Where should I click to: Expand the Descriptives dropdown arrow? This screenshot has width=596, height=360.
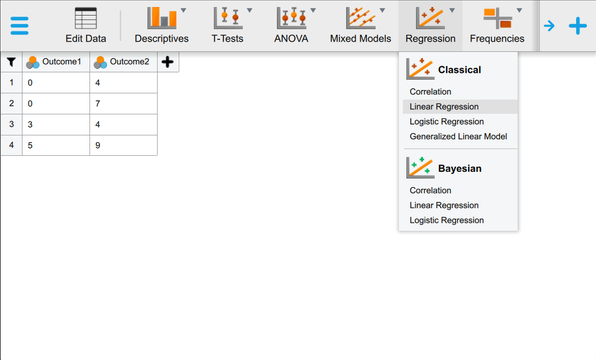184,10
